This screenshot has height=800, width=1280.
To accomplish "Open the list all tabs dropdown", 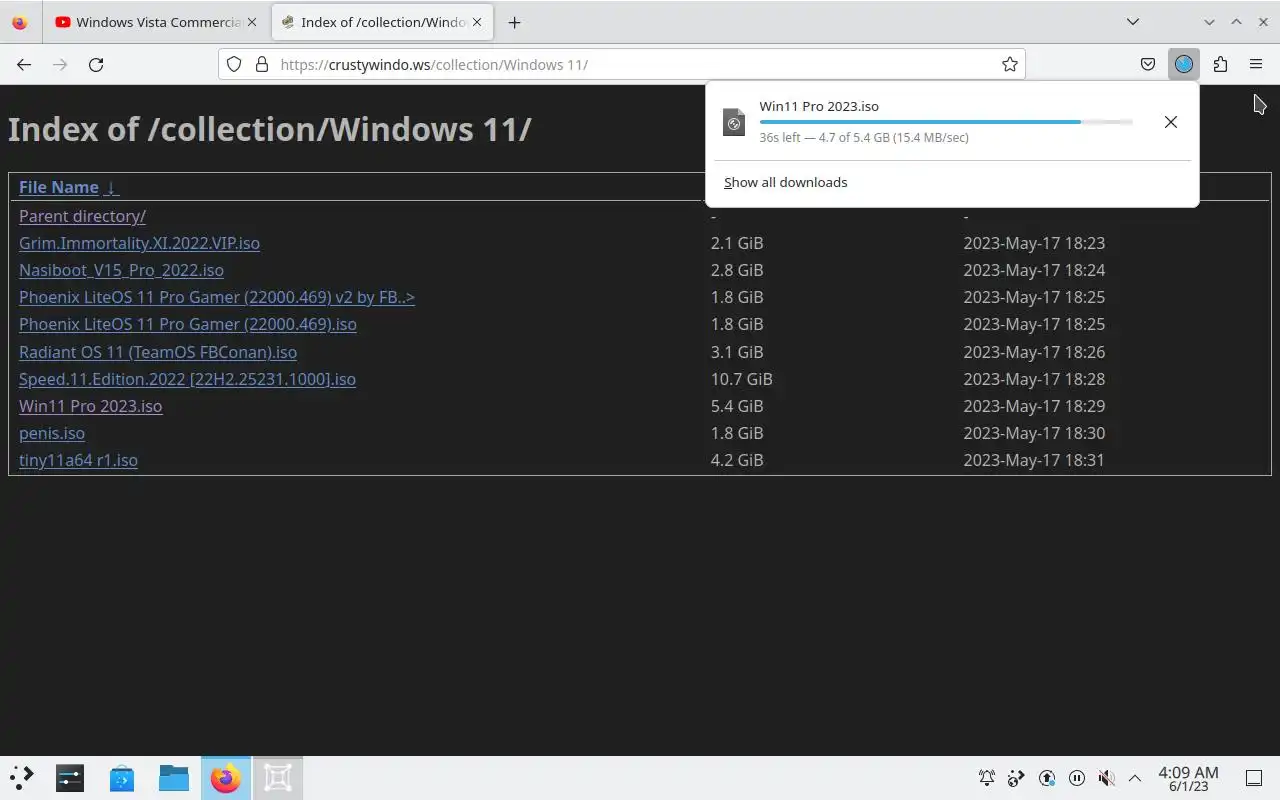I will (x=1132, y=22).
